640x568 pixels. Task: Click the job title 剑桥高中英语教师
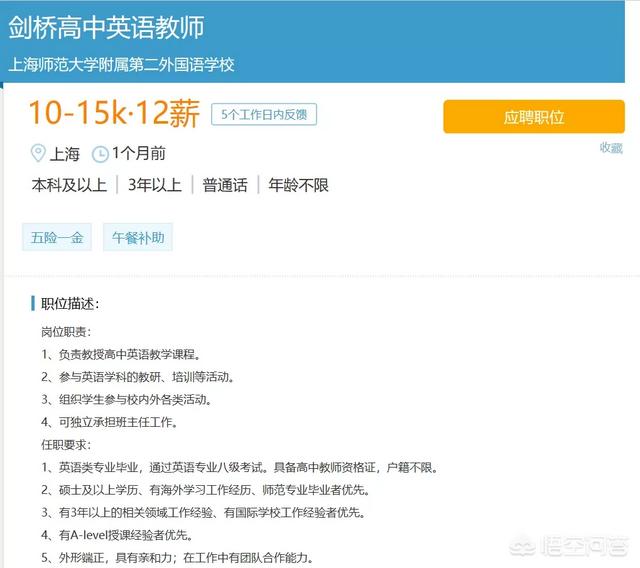tap(106, 27)
